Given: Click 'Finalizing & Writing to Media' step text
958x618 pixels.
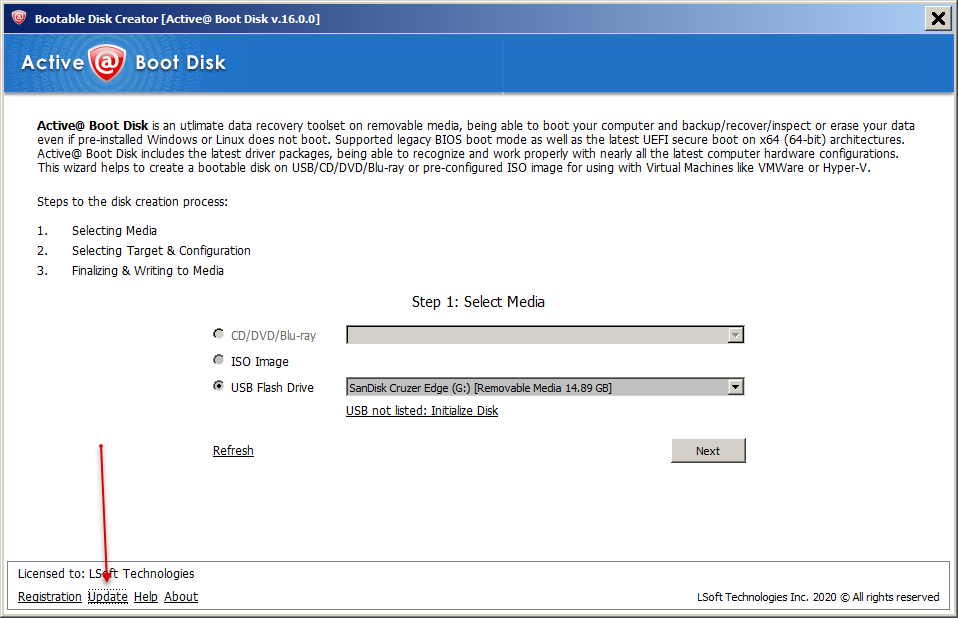Looking at the screenshot, I should coord(148,271).
